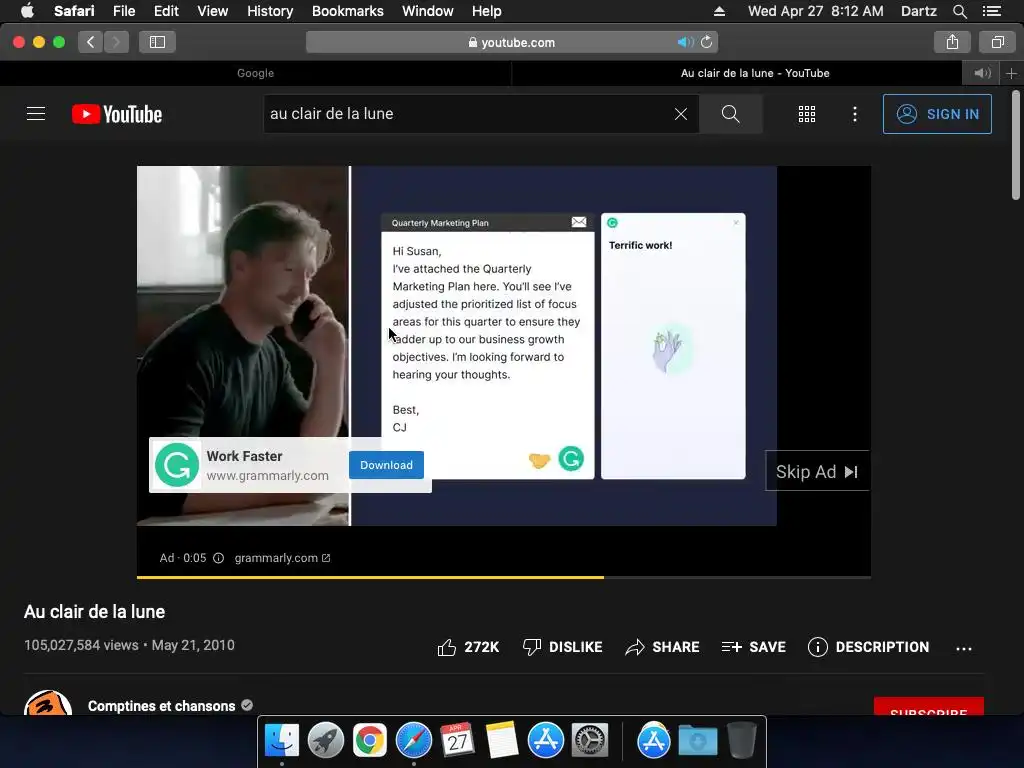This screenshot has height=768, width=1024.
Task: Open more actions ellipsis under video
Action: point(963,648)
